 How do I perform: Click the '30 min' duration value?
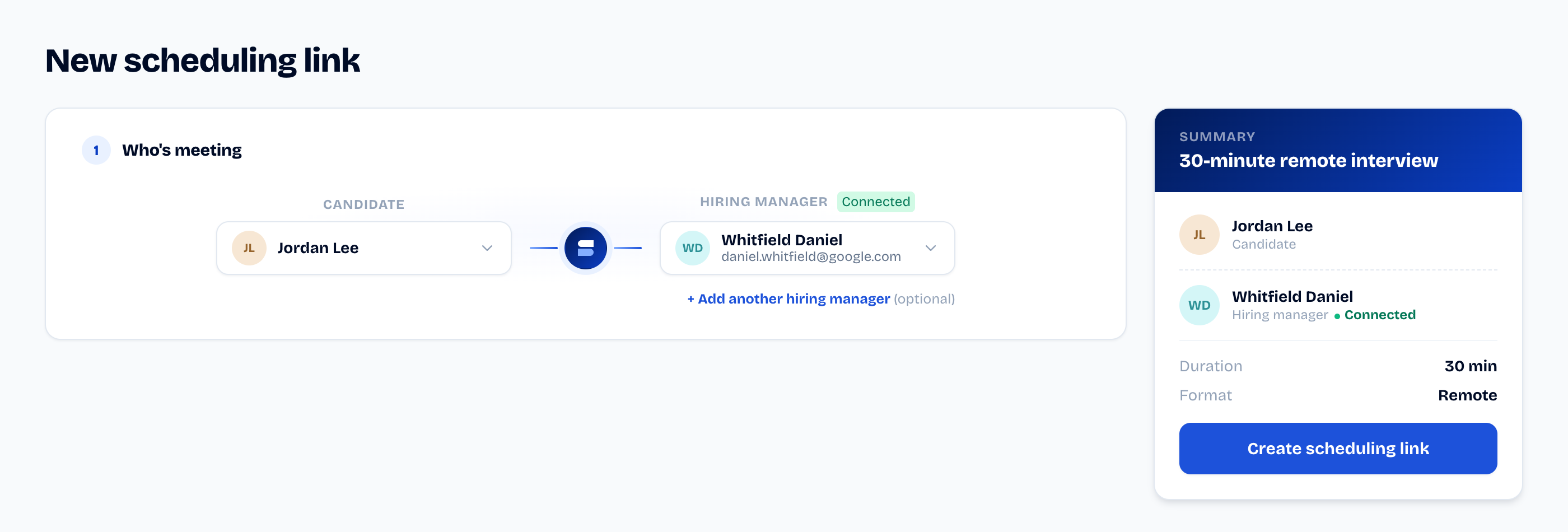tap(1471, 366)
